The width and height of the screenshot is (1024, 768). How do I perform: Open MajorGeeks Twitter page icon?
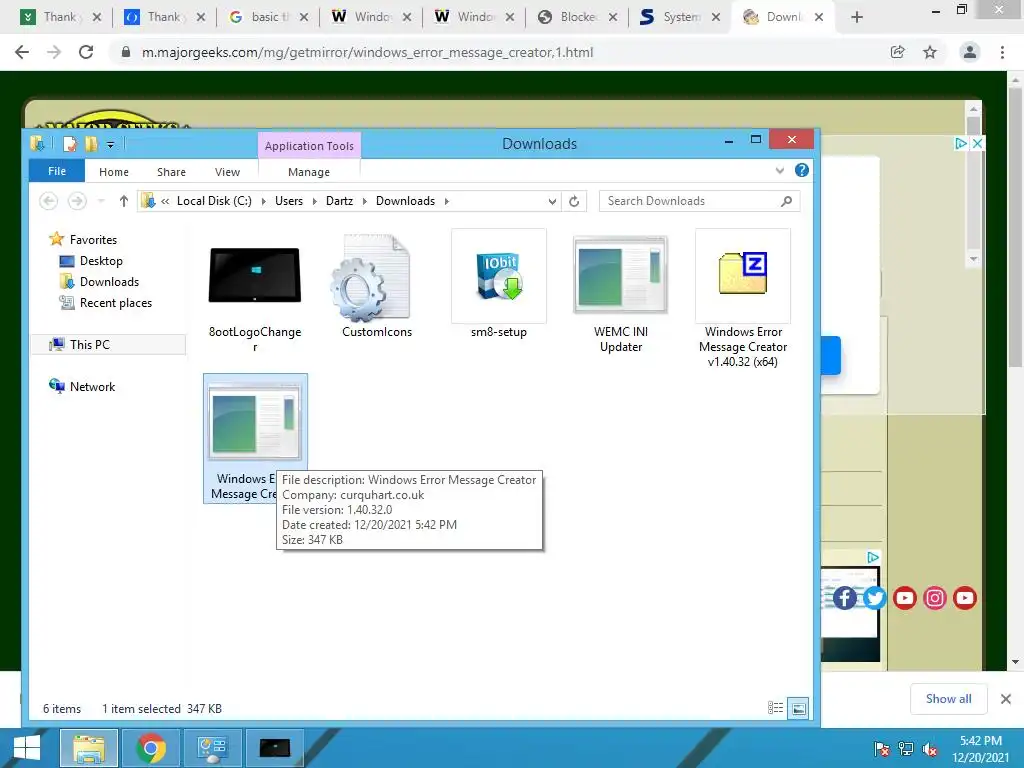click(874, 598)
